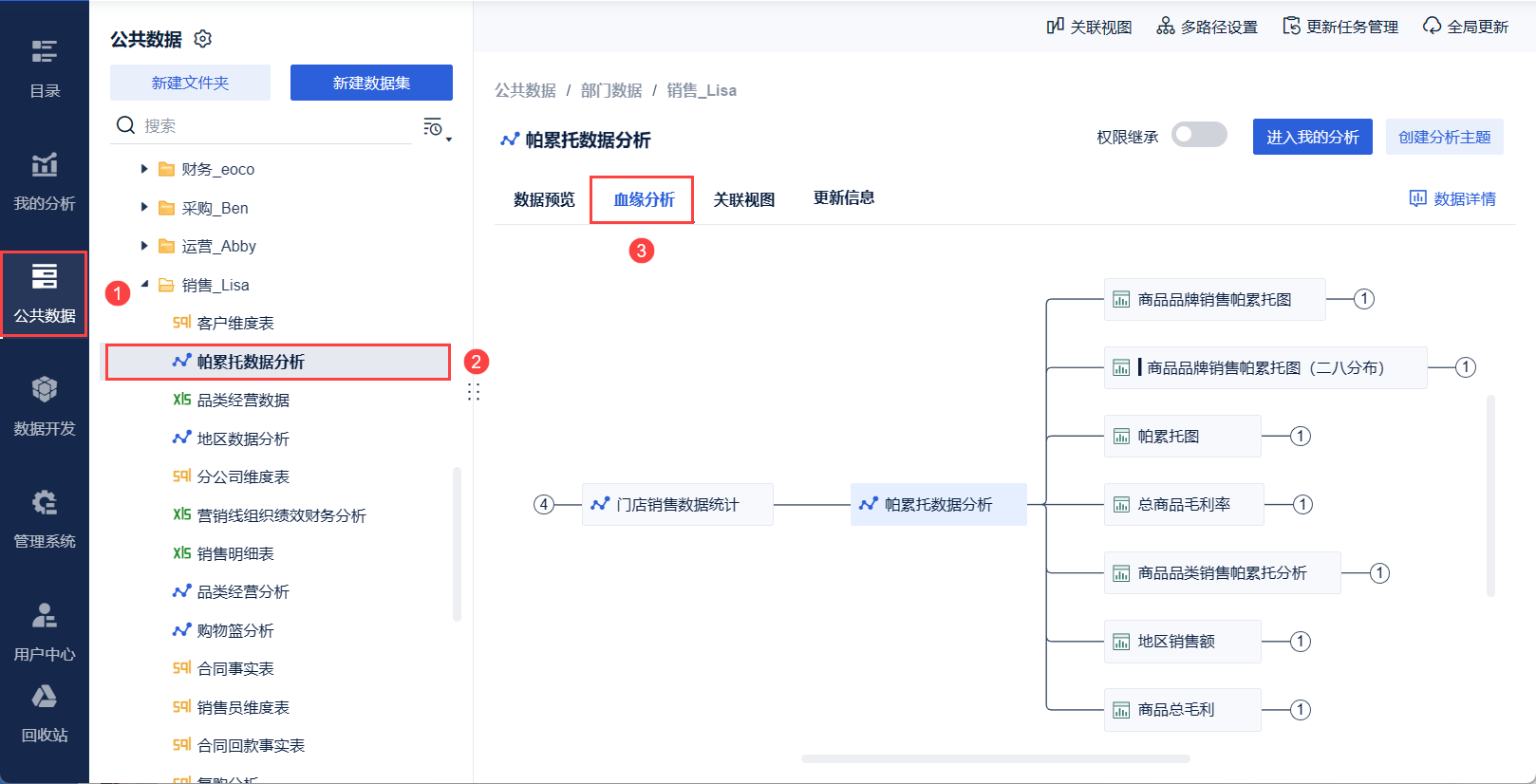Click the horizontal scrollbar under lineage graph

tap(995, 759)
